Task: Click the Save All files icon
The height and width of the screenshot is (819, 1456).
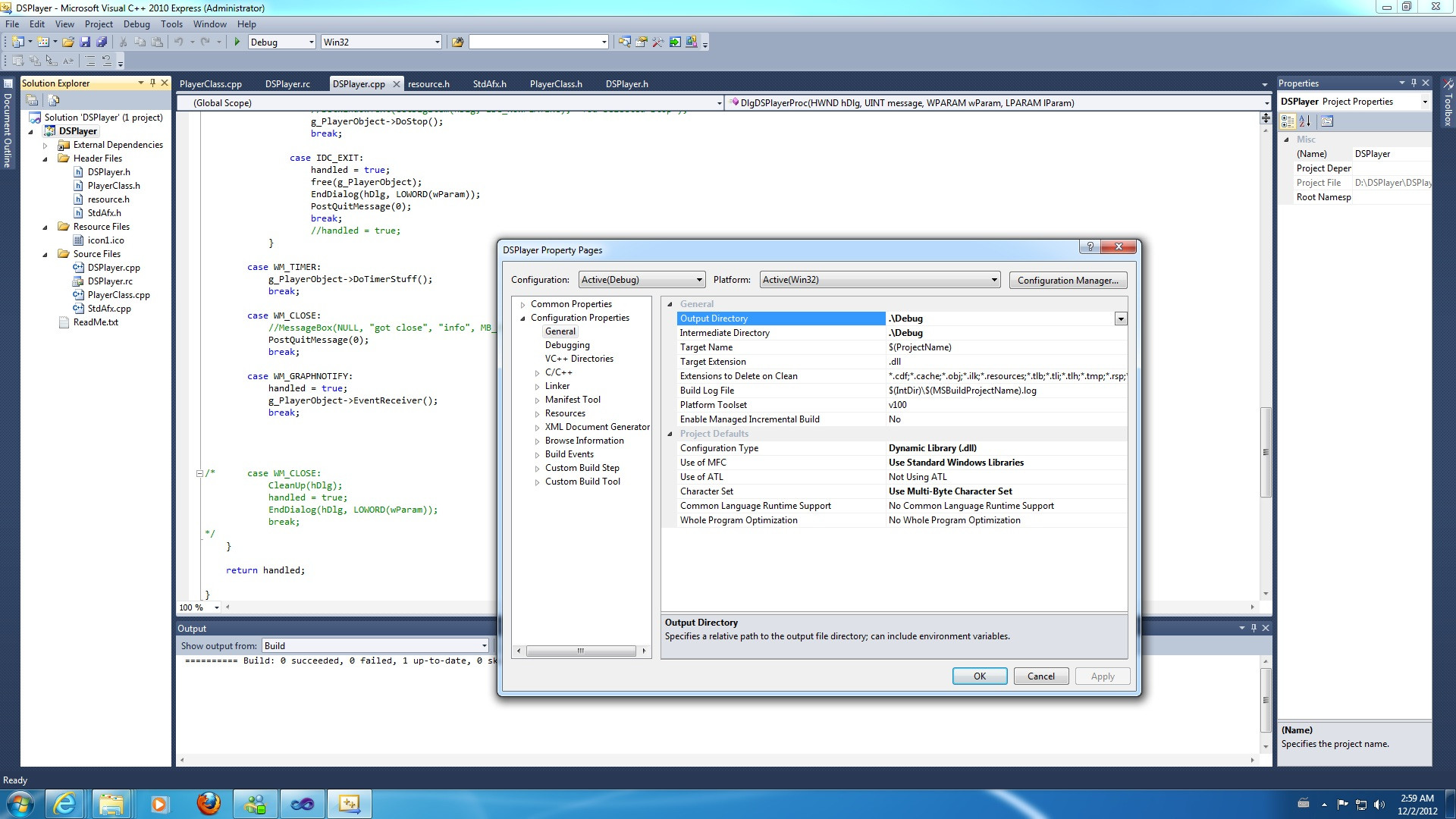Action: click(x=99, y=42)
